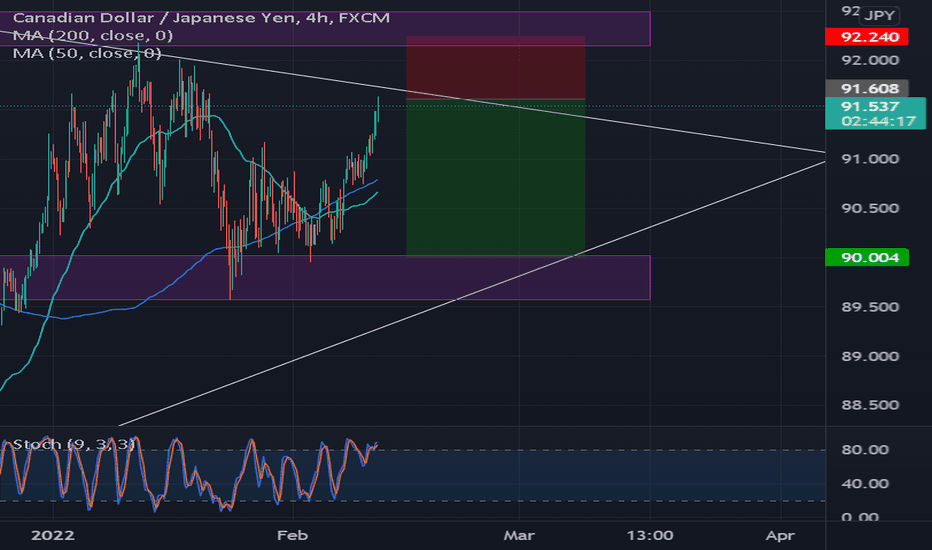Select the green profit zone of short position
This screenshot has height=550, width=932.
tap(496, 177)
